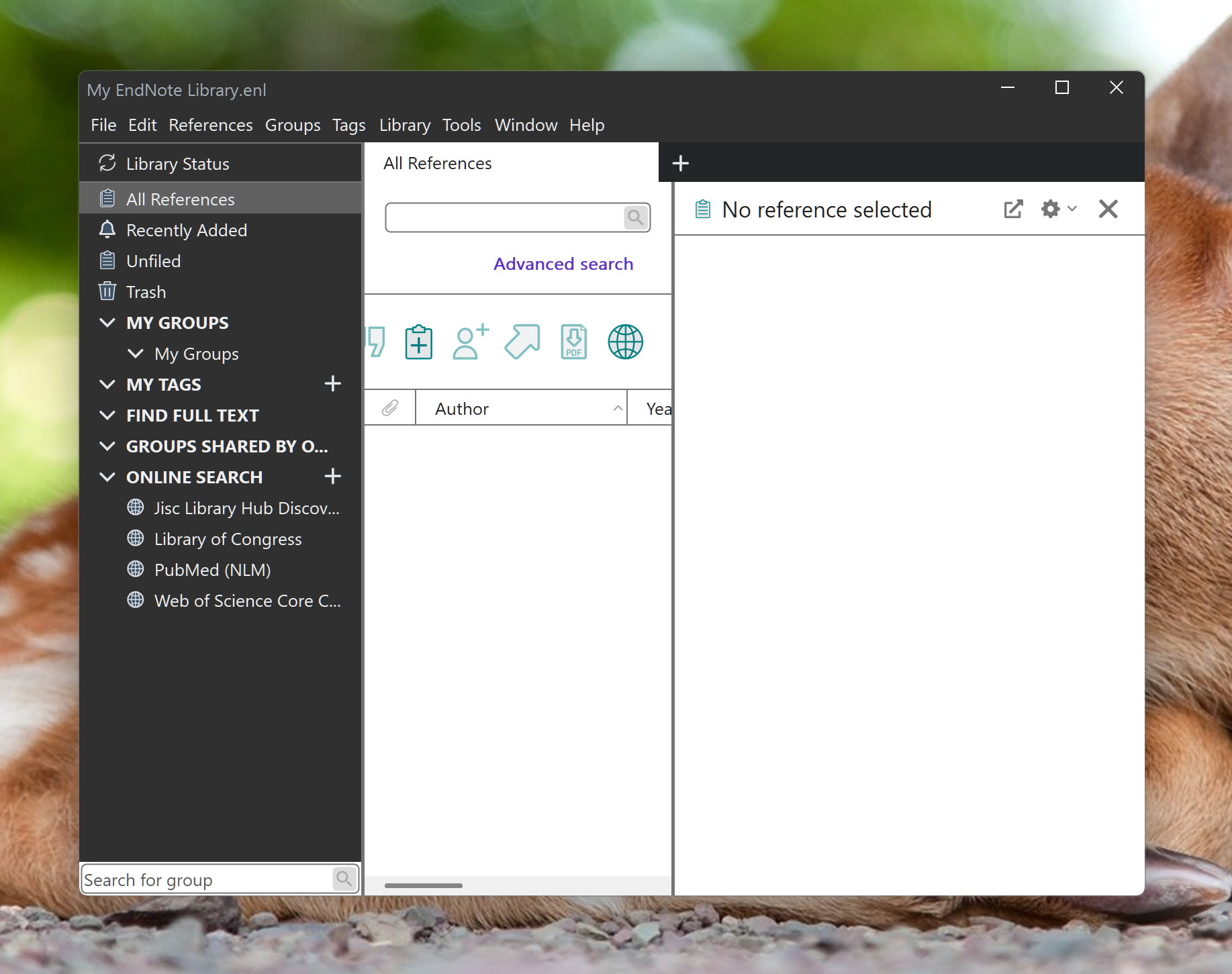Click the Find Full Text PDF icon
1232x974 pixels.
coord(574,342)
